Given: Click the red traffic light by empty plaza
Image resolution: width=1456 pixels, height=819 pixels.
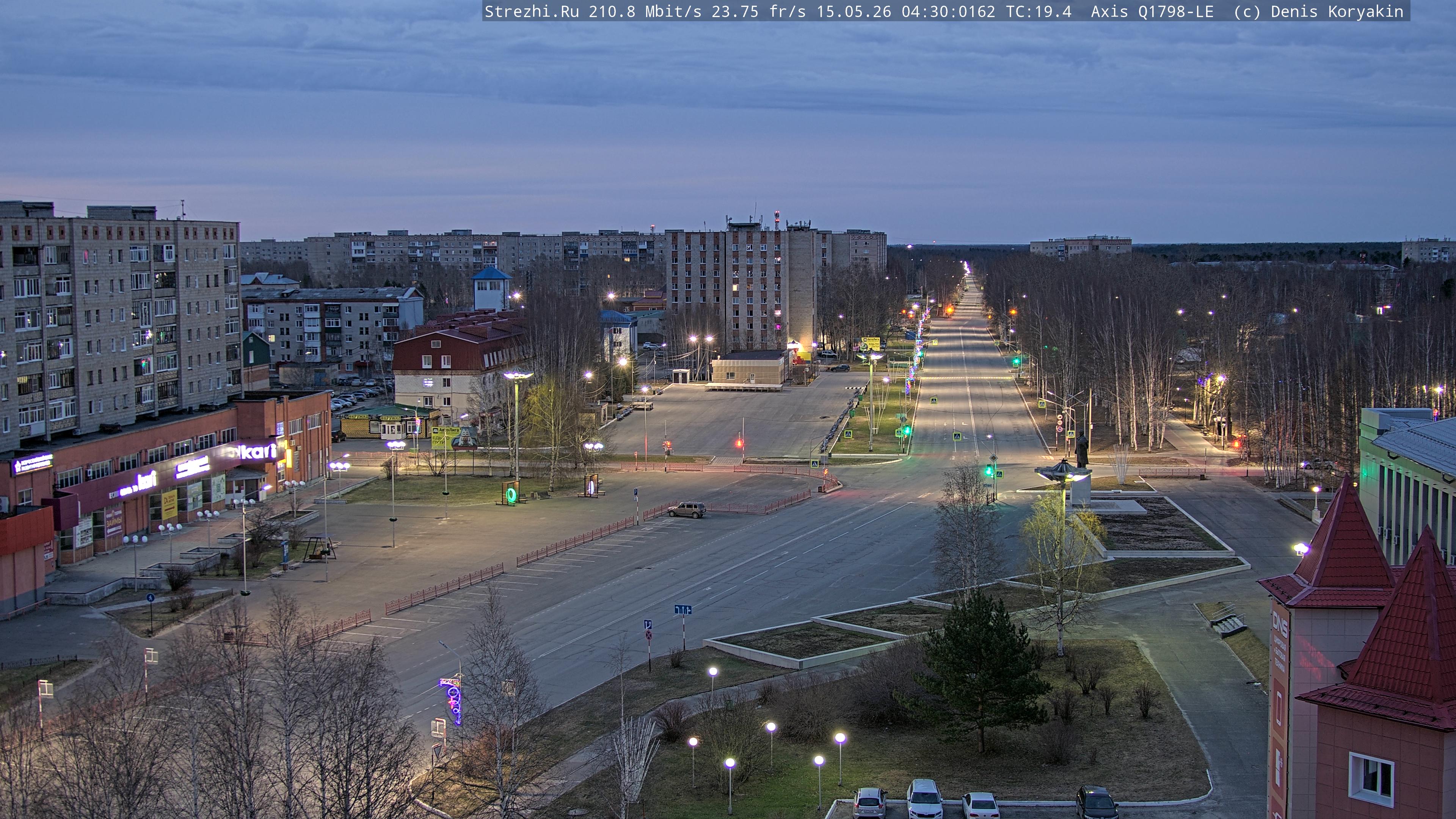Looking at the screenshot, I should coord(739,443).
